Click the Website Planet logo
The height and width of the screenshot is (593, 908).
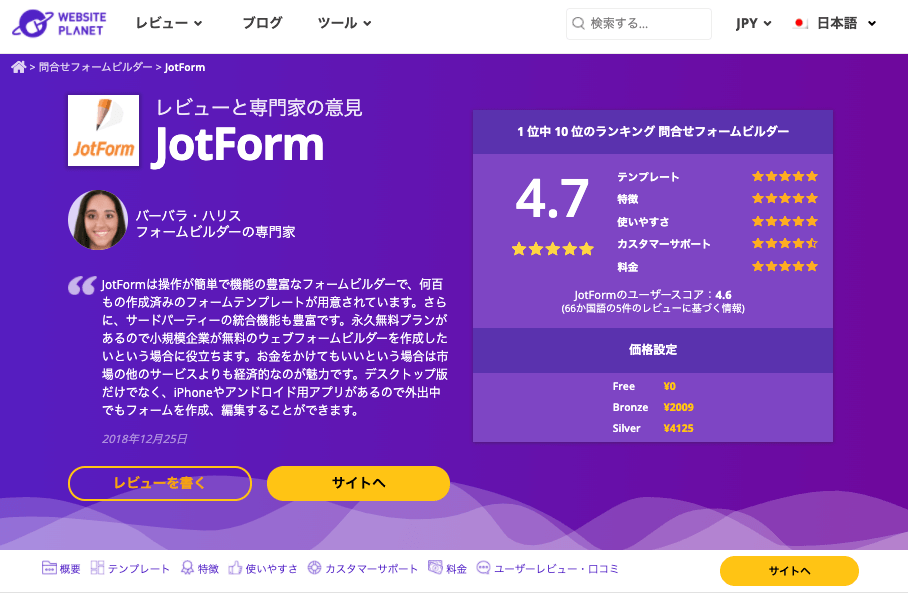click(59, 24)
